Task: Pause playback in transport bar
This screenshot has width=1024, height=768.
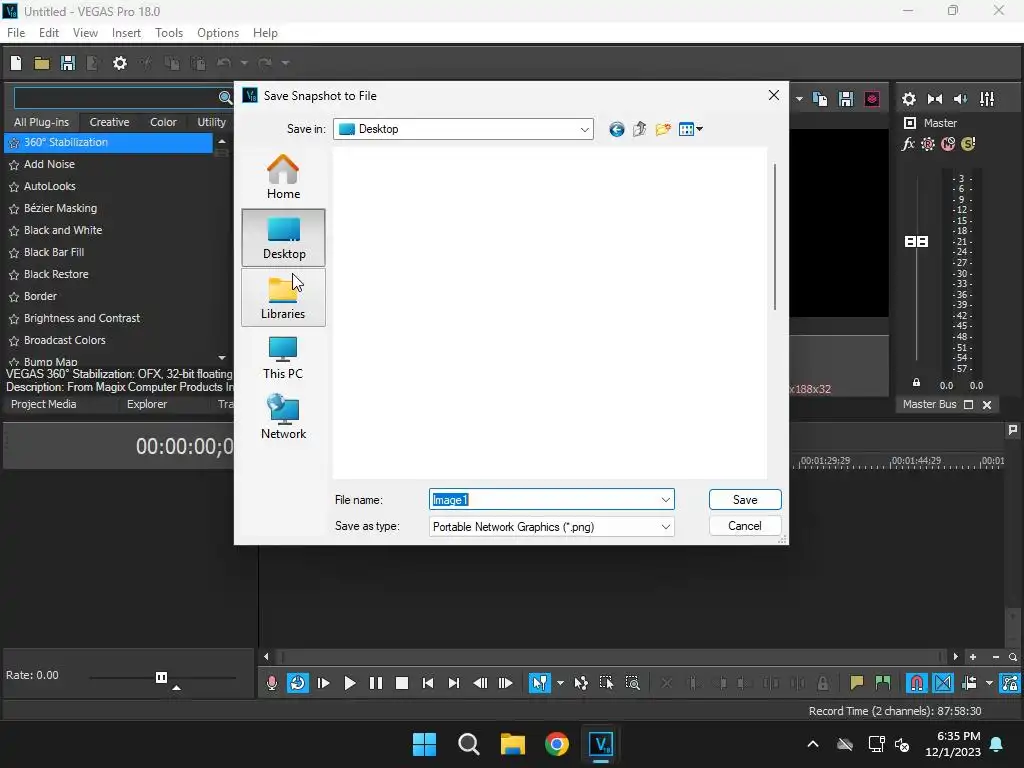Action: [376, 683]
